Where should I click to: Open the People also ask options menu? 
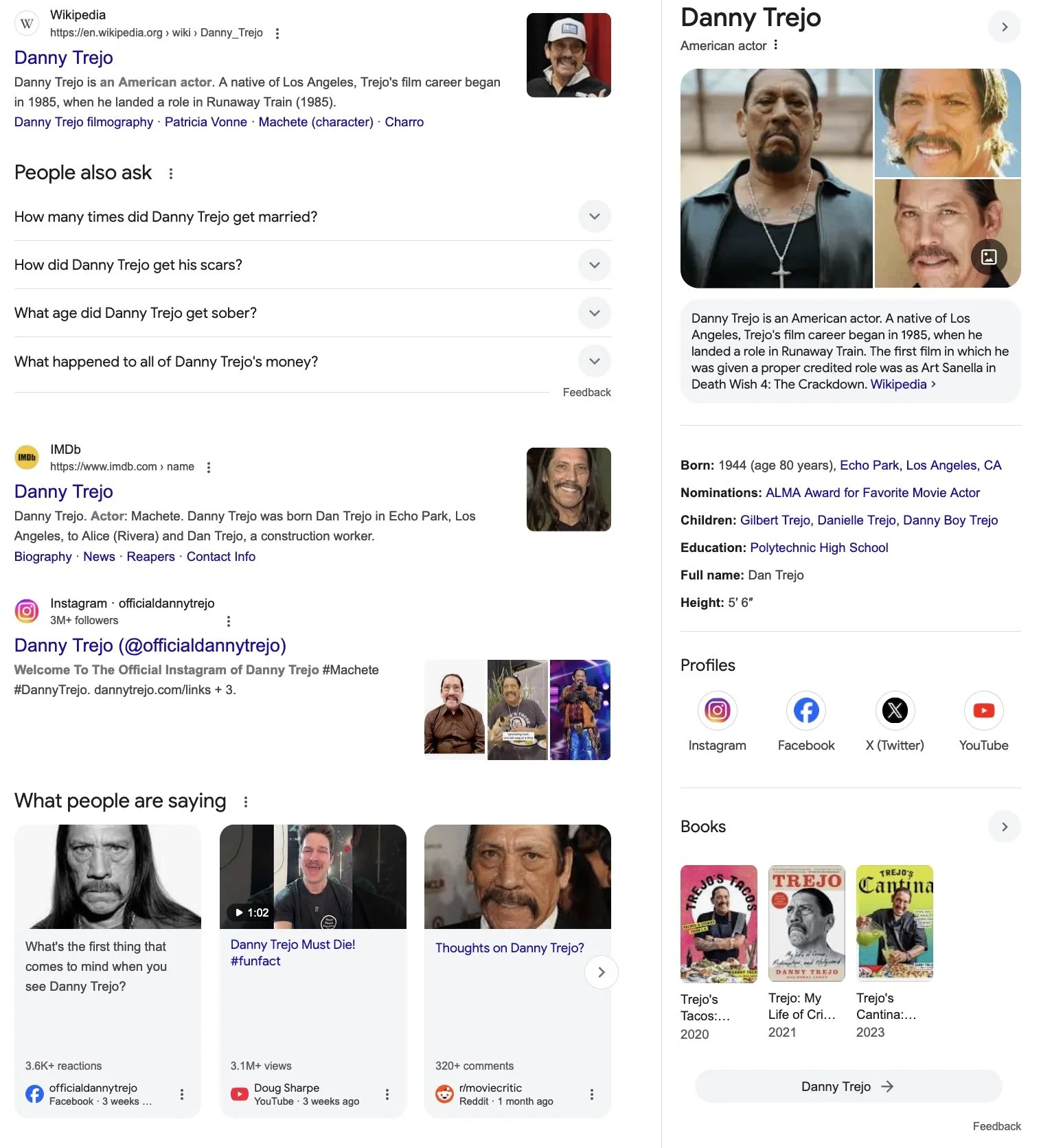[x=171, y=173]
